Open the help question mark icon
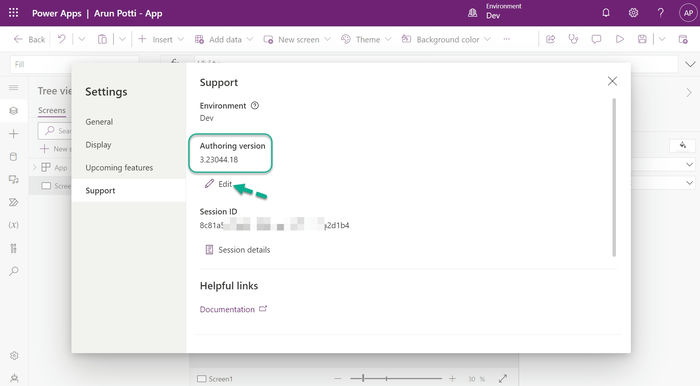The image size is (700, 386). click(660, 12)
